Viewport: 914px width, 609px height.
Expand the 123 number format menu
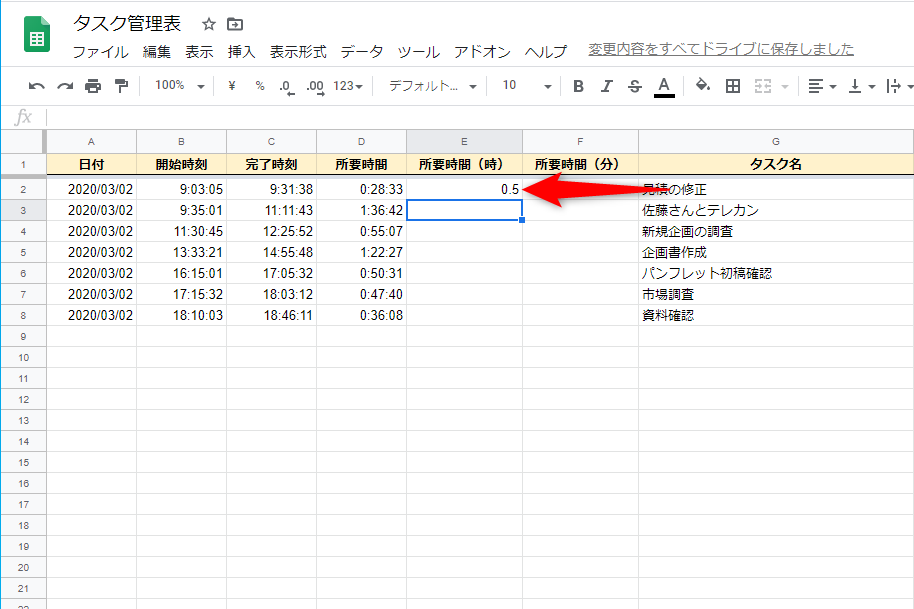[x=345, y=86]
